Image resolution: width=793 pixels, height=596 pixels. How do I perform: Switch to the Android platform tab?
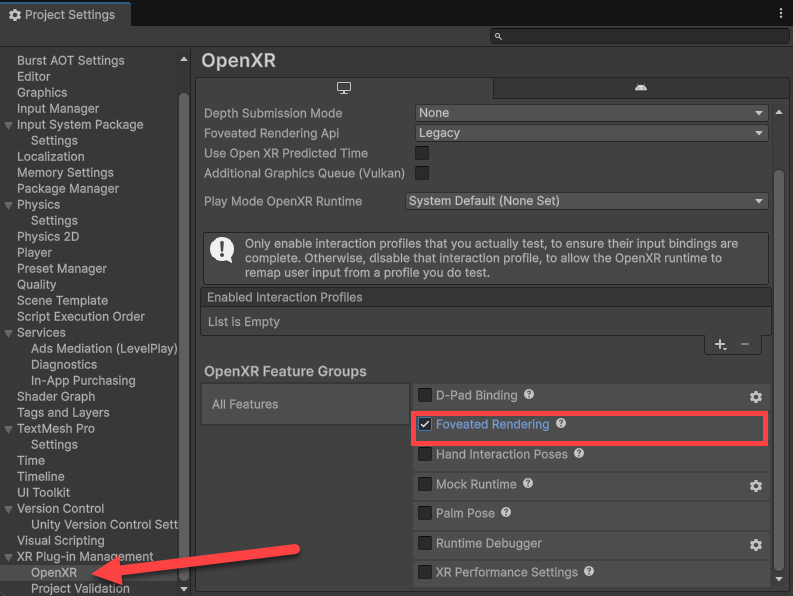[641, 88]
